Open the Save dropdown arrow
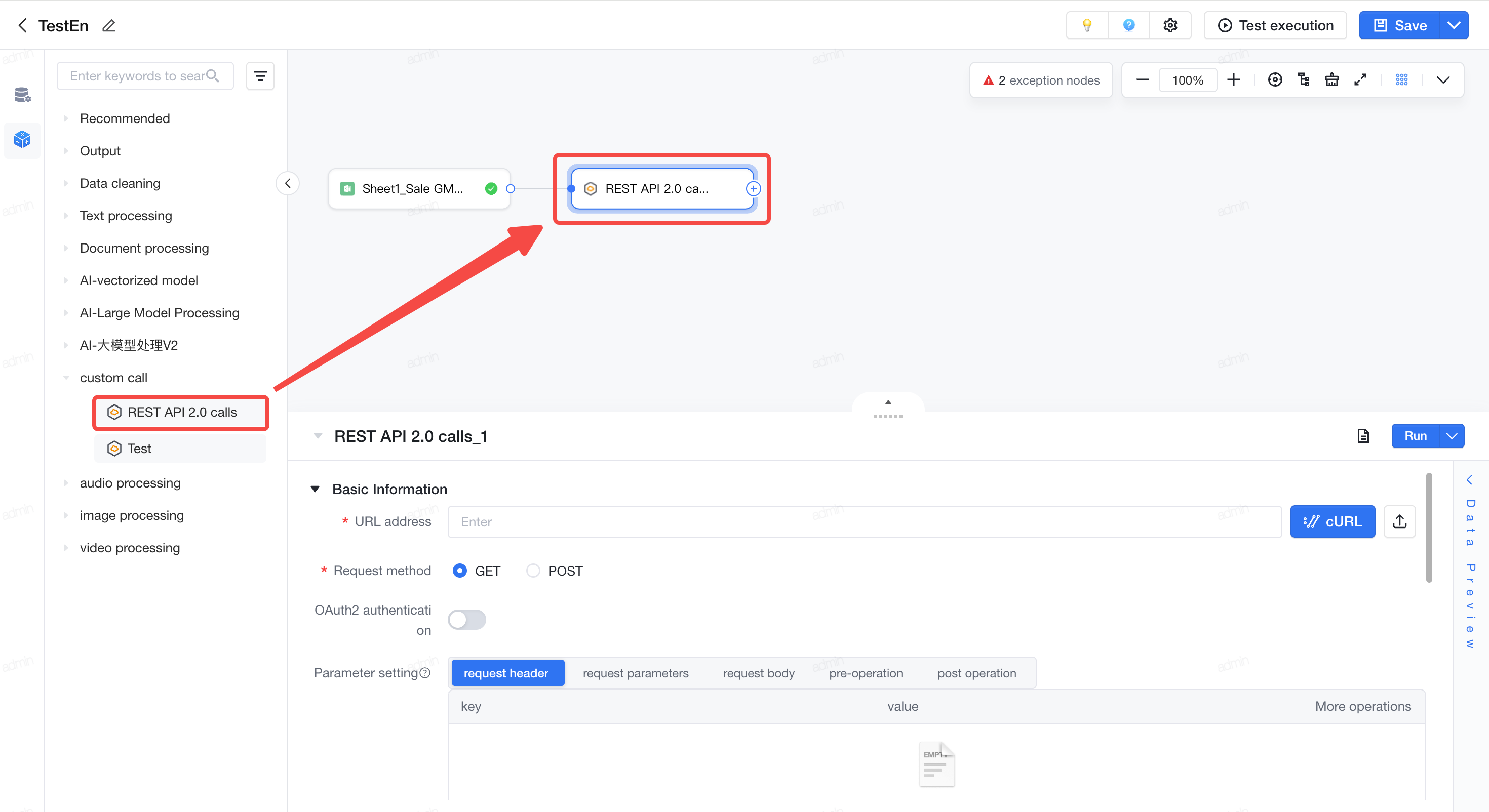Image resolution: width=1489 pixels, height=812 pixels. click(x=1453, y=25)
